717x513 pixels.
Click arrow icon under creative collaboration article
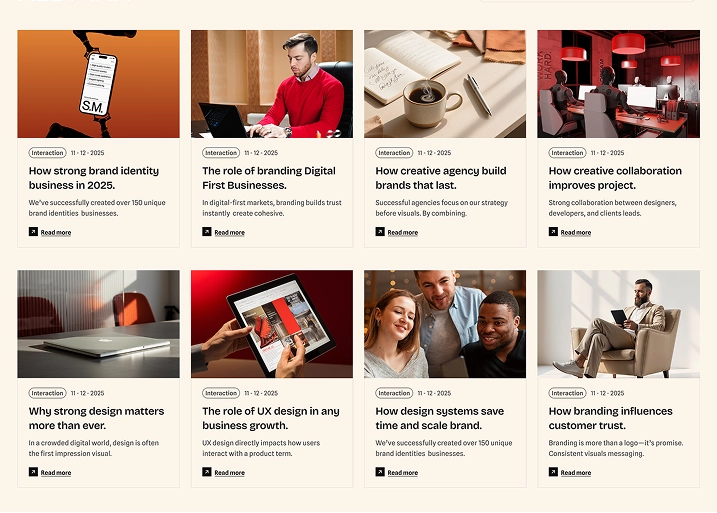point(553,232)
